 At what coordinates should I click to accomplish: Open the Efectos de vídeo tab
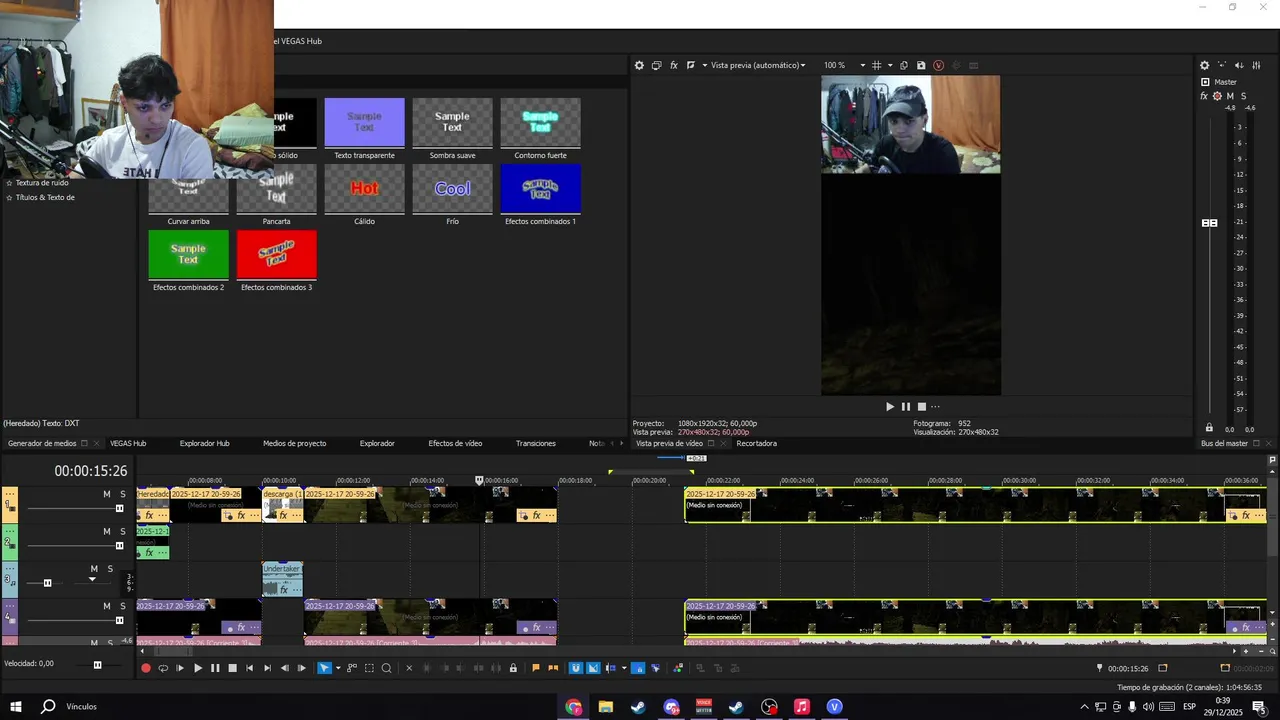(x=455, y=443)
